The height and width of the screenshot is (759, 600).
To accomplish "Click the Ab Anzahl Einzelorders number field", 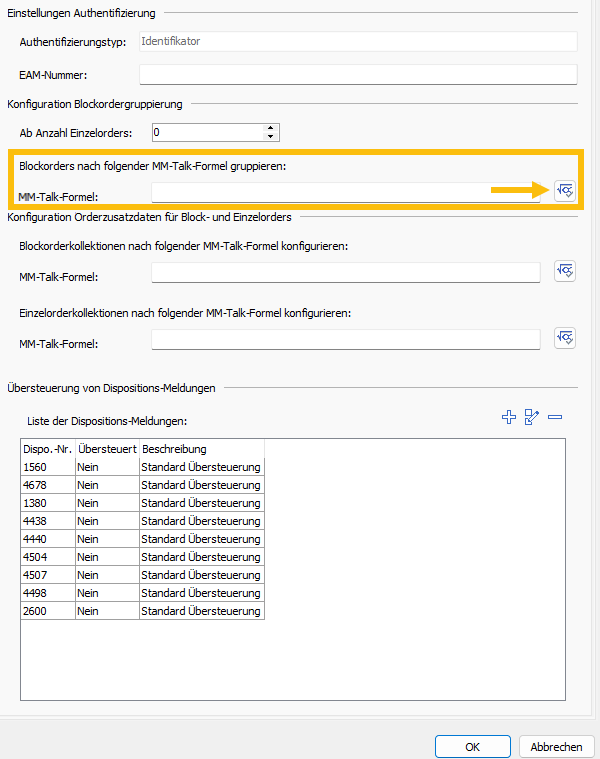I will 207,132.
